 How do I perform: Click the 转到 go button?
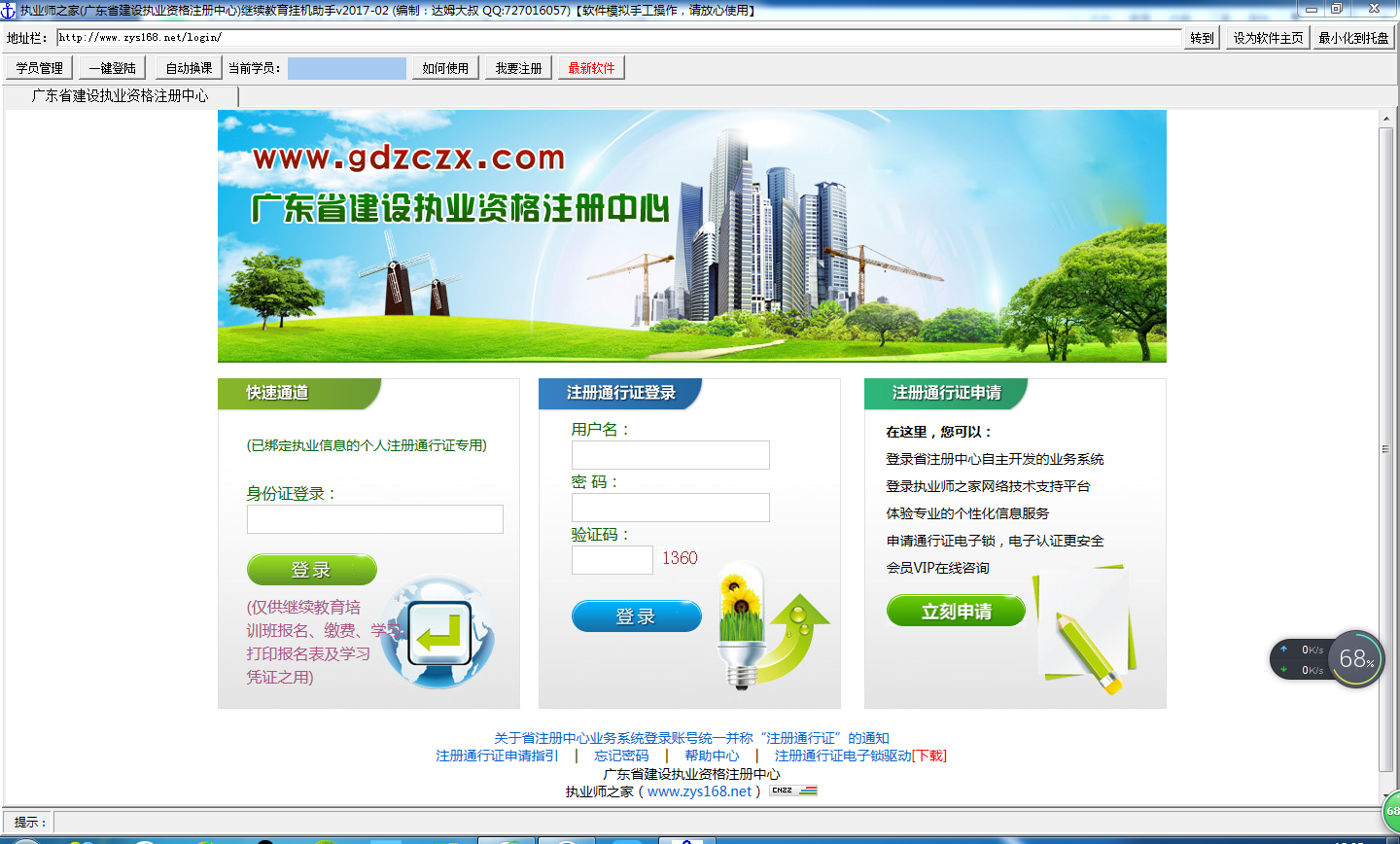point(1202,38)
